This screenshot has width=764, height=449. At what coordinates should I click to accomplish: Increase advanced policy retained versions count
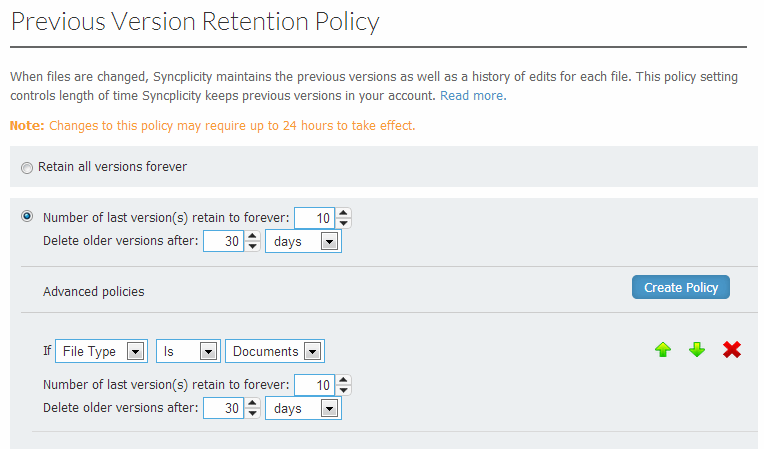click(x=344, y=380)
